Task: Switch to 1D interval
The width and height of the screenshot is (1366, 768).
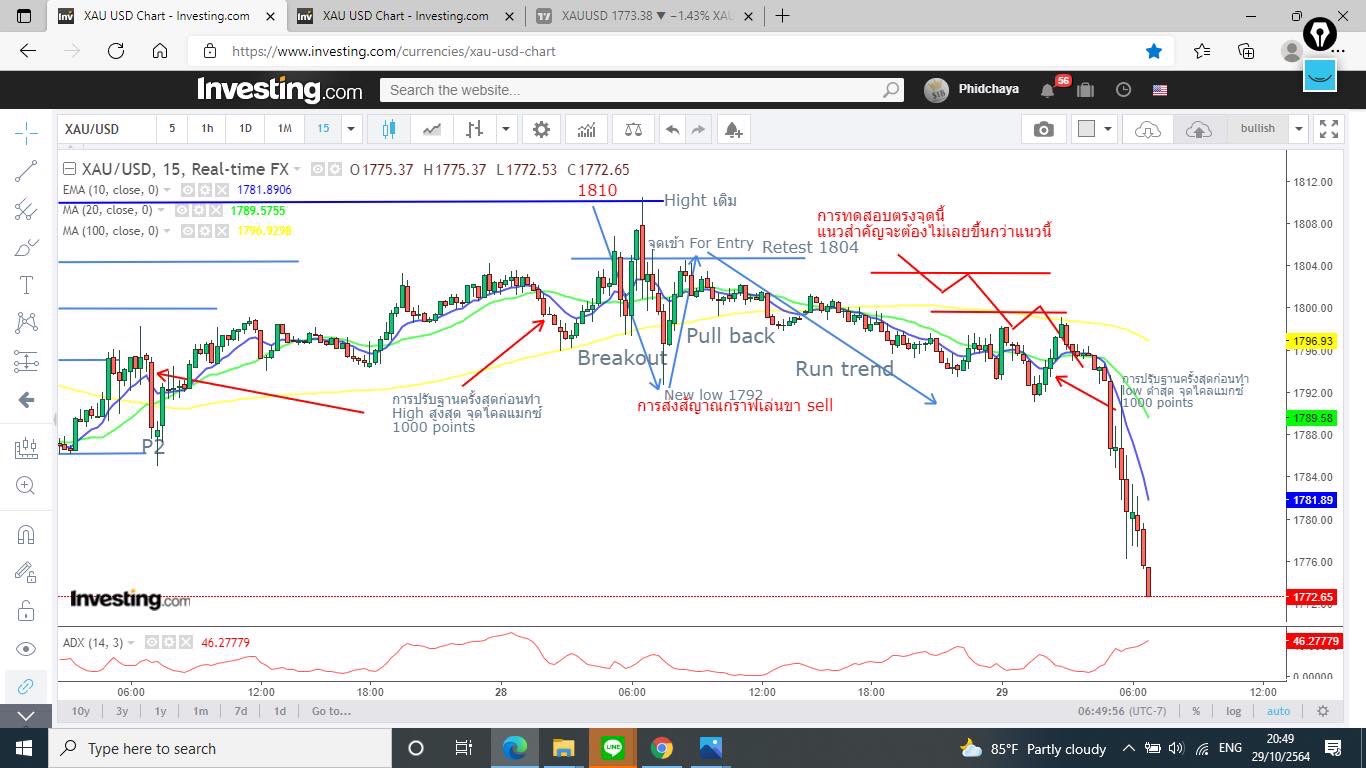Action: click(245, 129)
